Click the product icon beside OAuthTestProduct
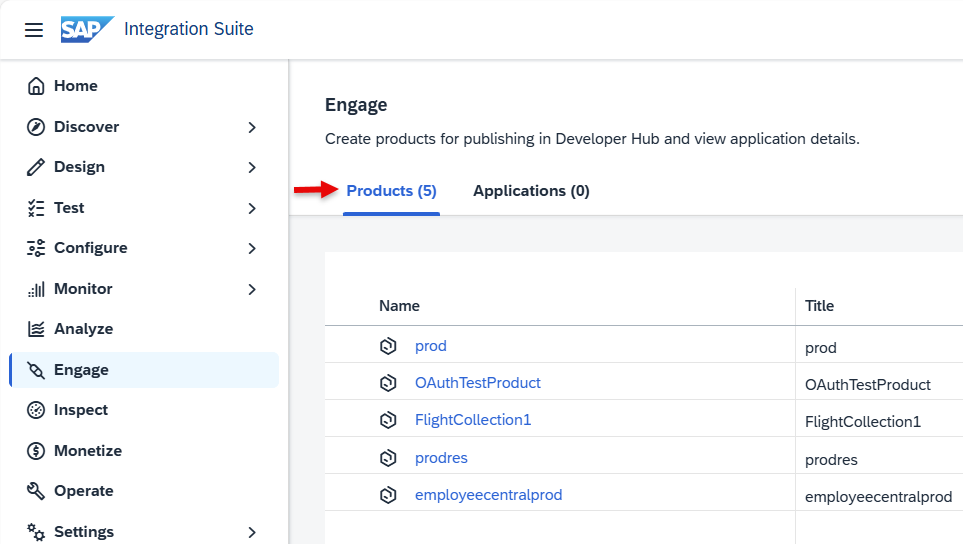The width and height of the screenshot is (963, 544). pos(388,383)
